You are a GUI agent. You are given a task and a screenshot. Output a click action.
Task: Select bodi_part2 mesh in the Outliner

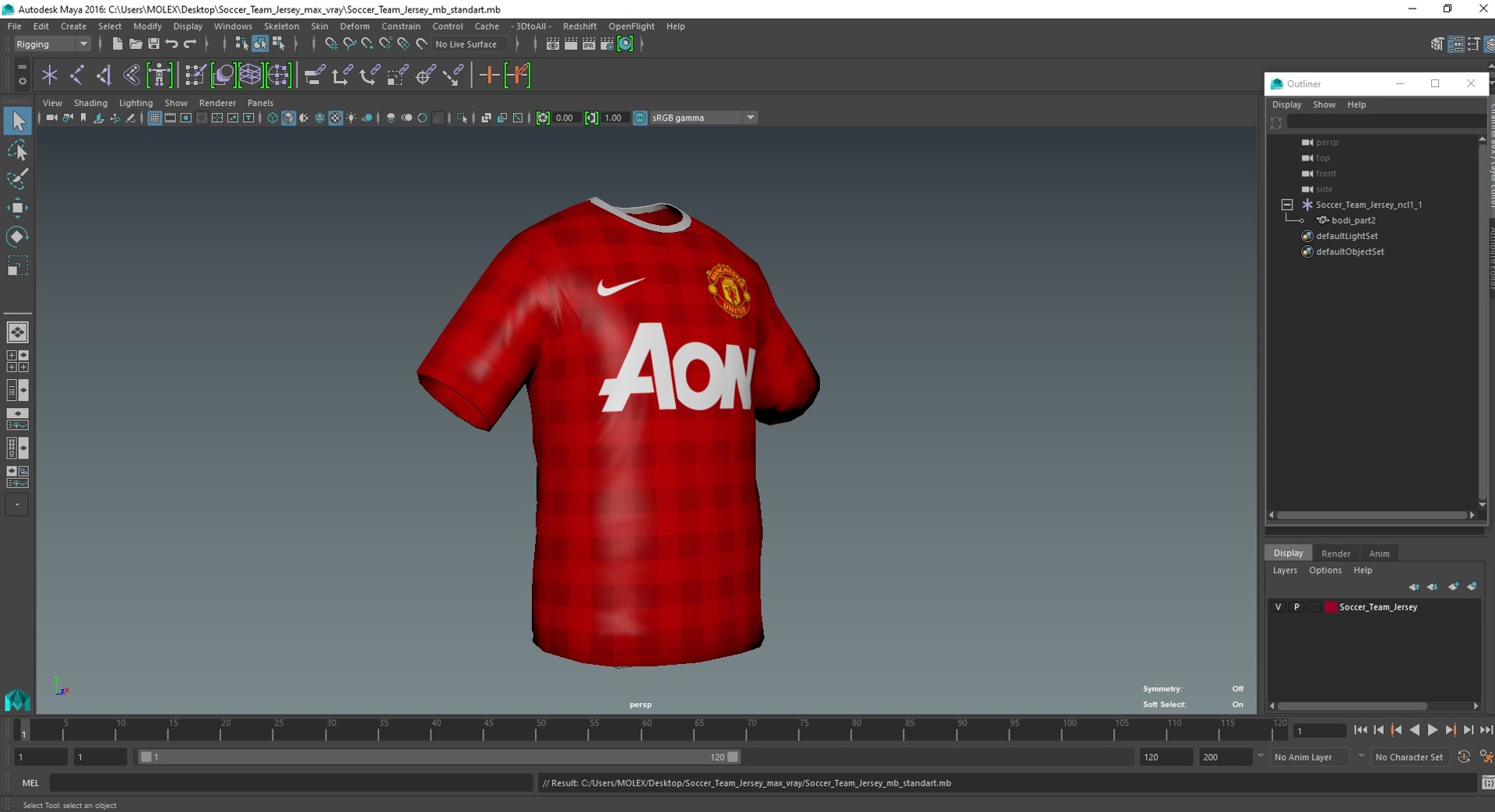(x=1353, y=220)
